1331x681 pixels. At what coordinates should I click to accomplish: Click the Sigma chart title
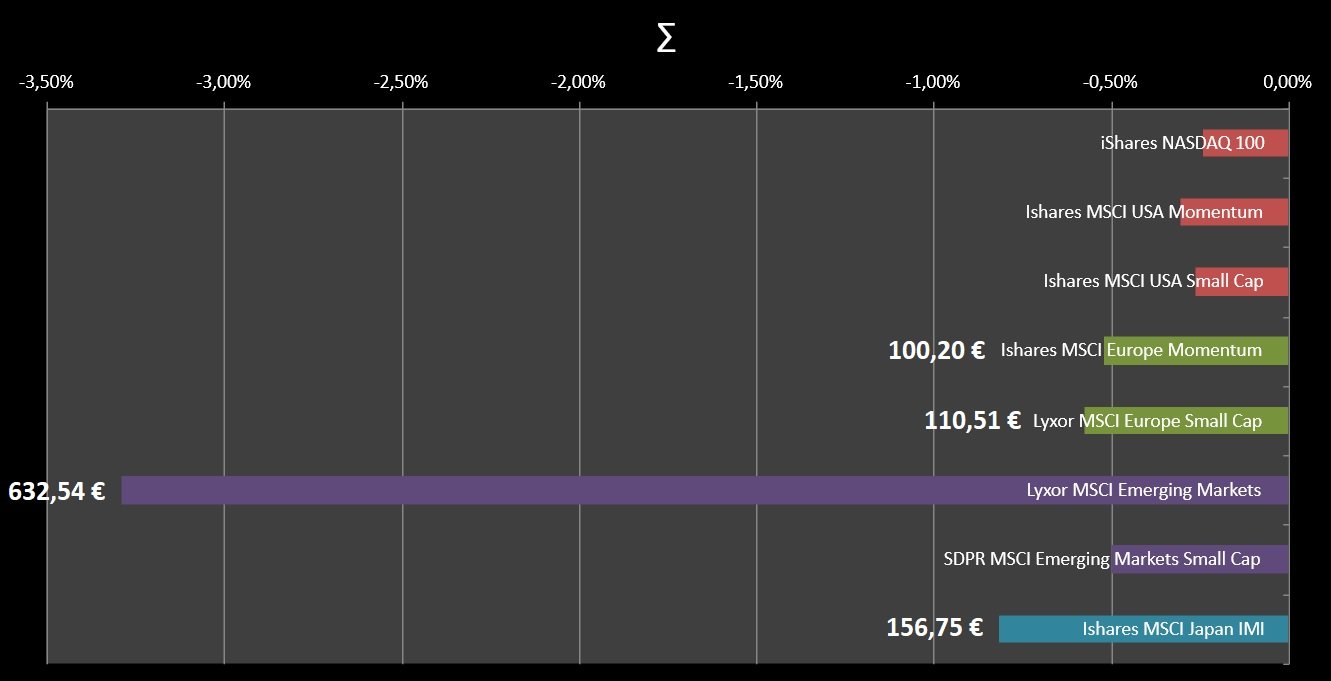point(666,40)
